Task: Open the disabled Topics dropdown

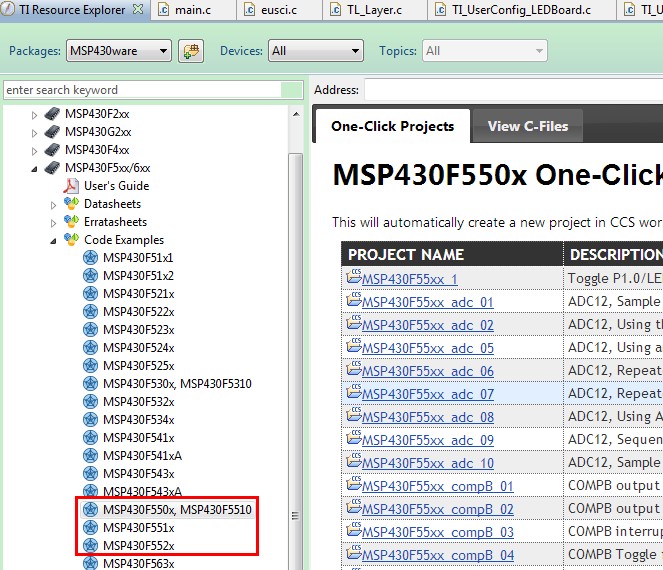Action: (x=485, y=51)
